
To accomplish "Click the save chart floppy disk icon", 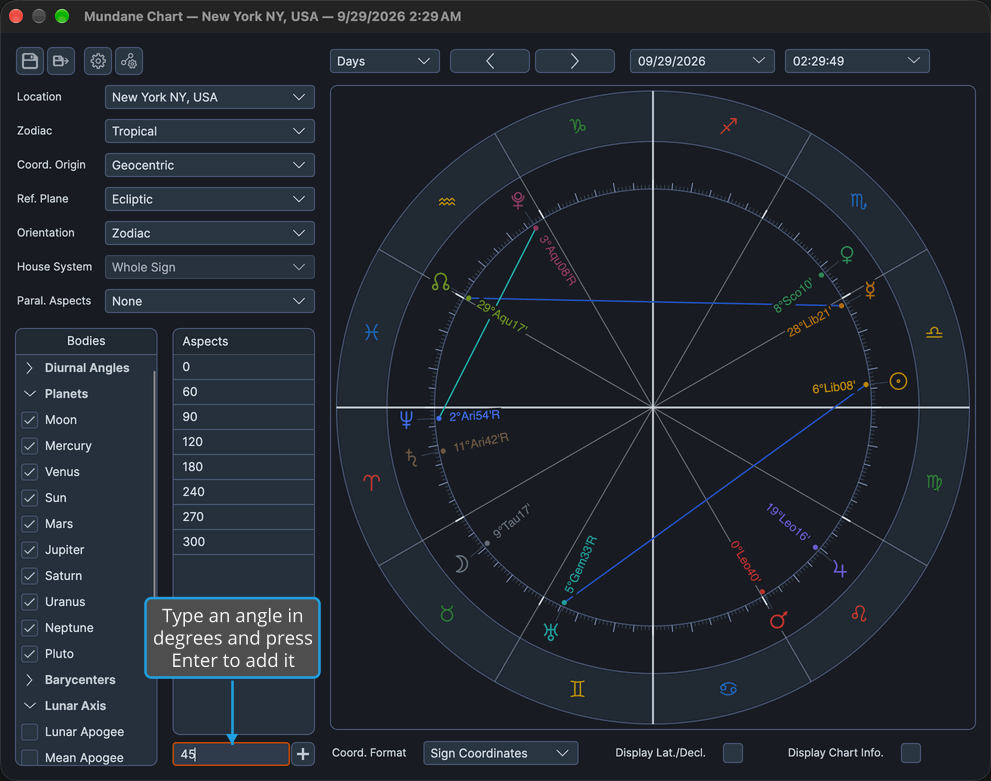I will 30,61.
